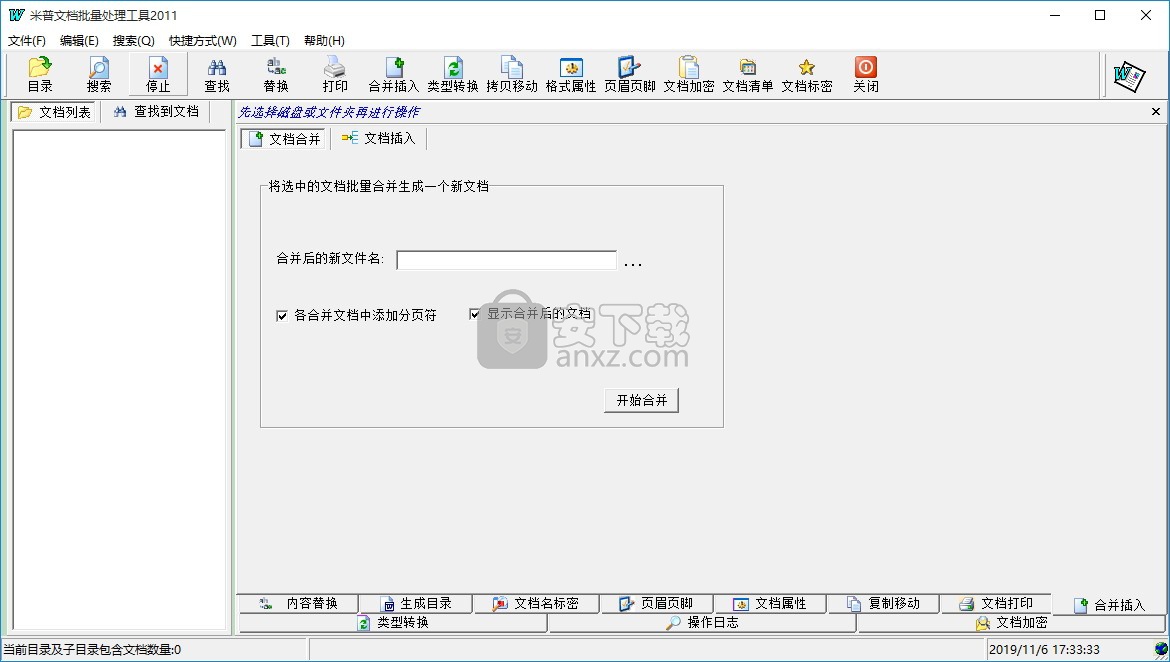Click status text 当前目录及子目录包含文档数量:0
Screen dimensions: 1170x662
(x=93, y=649)
